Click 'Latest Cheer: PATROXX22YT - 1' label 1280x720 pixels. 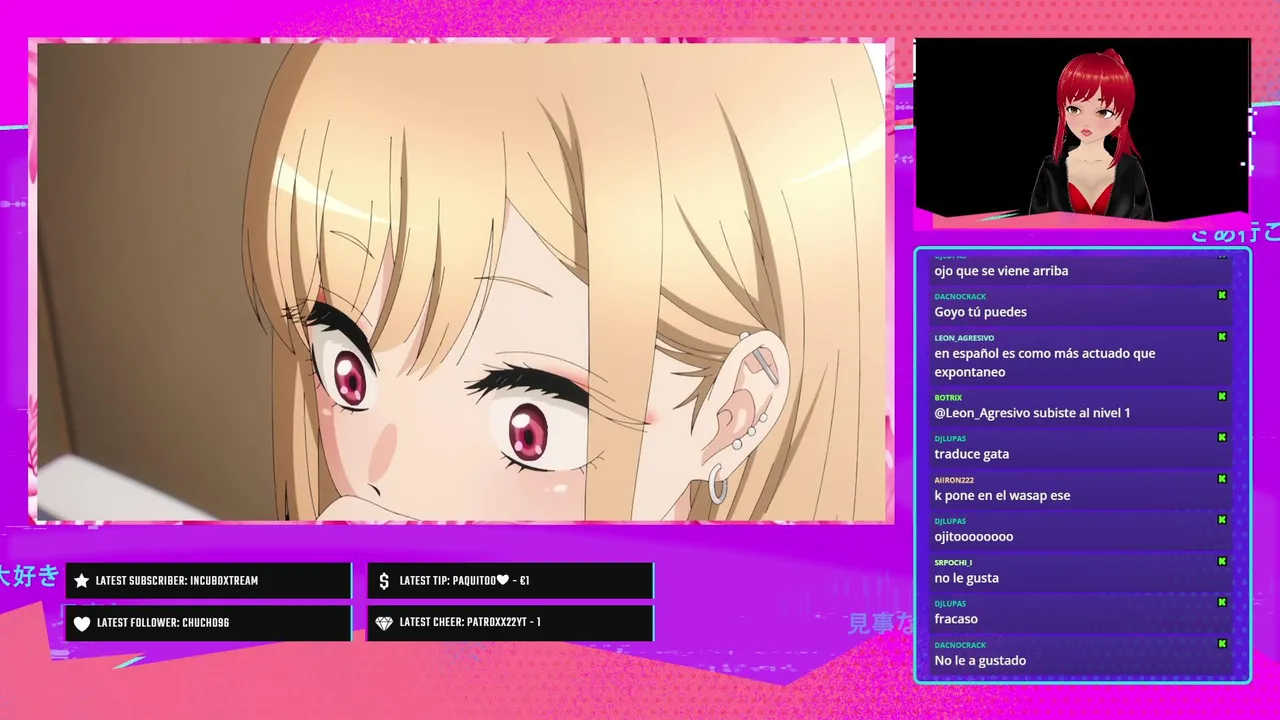pos(470,622)
